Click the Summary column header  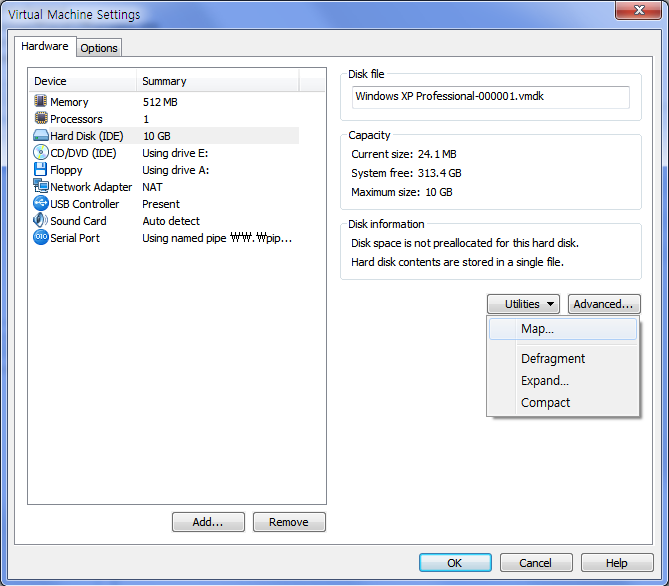[218, 81]
